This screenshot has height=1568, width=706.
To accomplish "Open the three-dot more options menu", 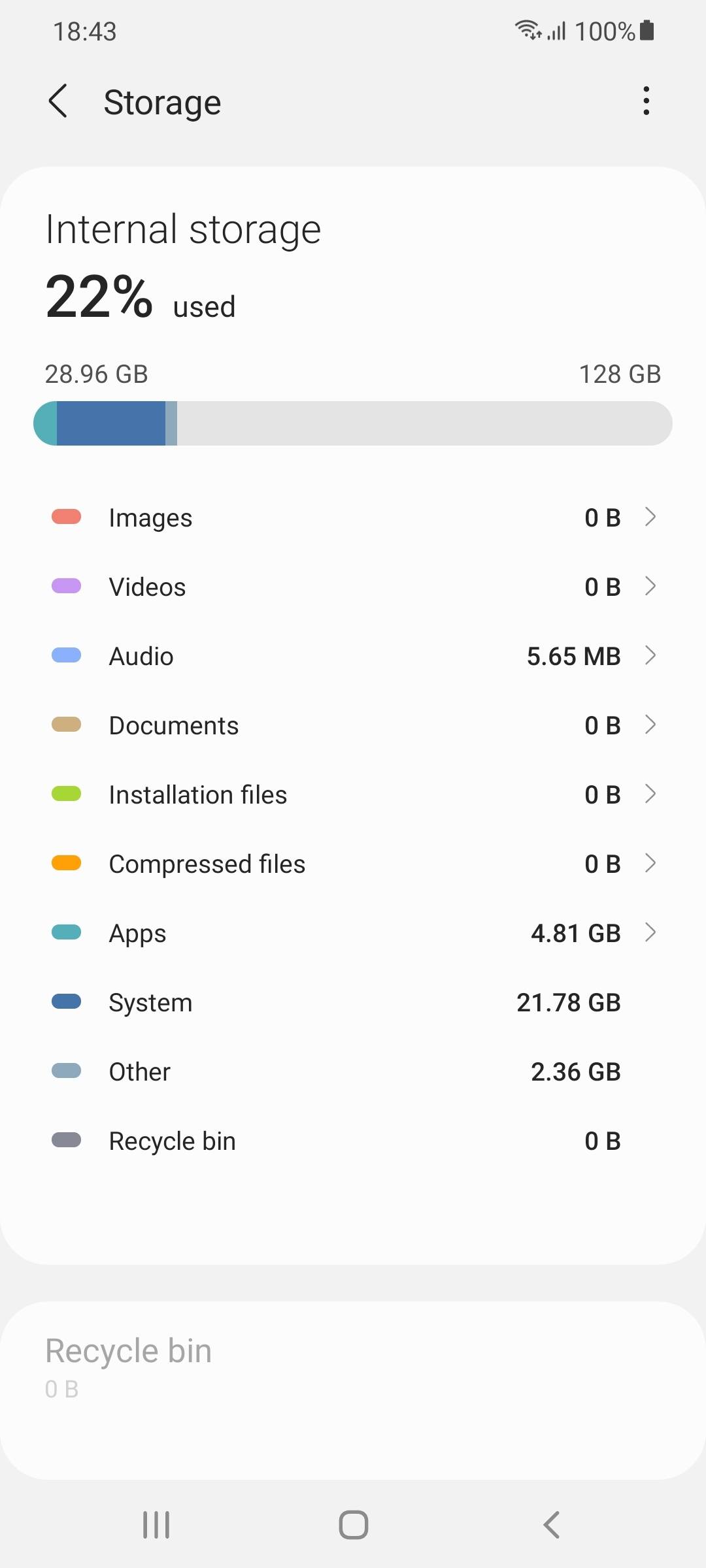I will click(x=646, y=101).
